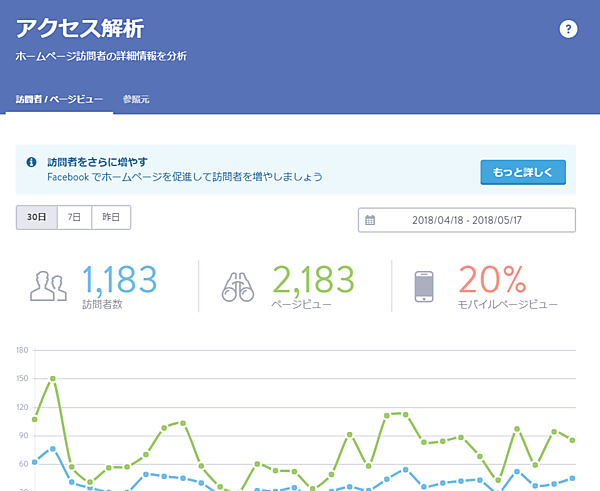This screenshot has height=491, width=600.
Task: Click the info icon in the banner
Action: [32, 160]
